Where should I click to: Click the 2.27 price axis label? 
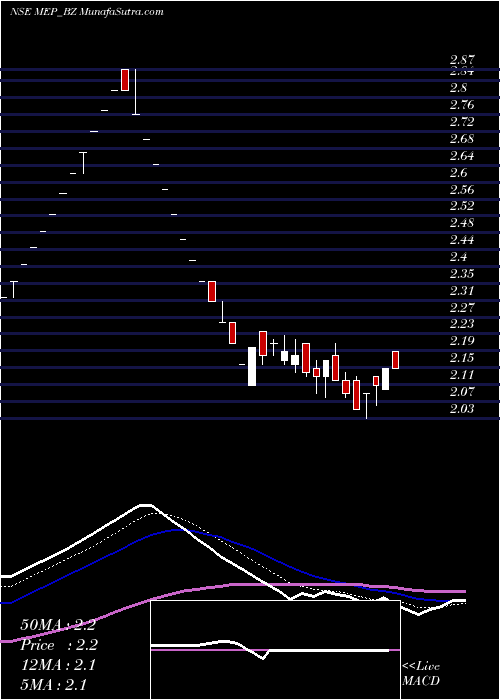click(x=462, y=308)
